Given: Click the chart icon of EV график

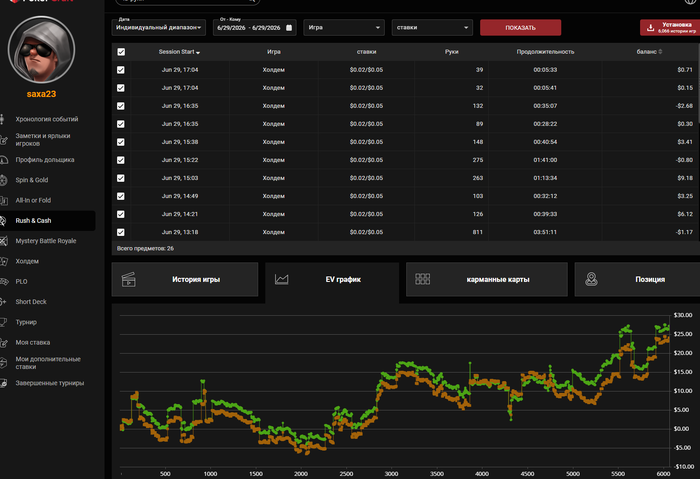Looking at the screenshot, I should click(x=281, y=279).
